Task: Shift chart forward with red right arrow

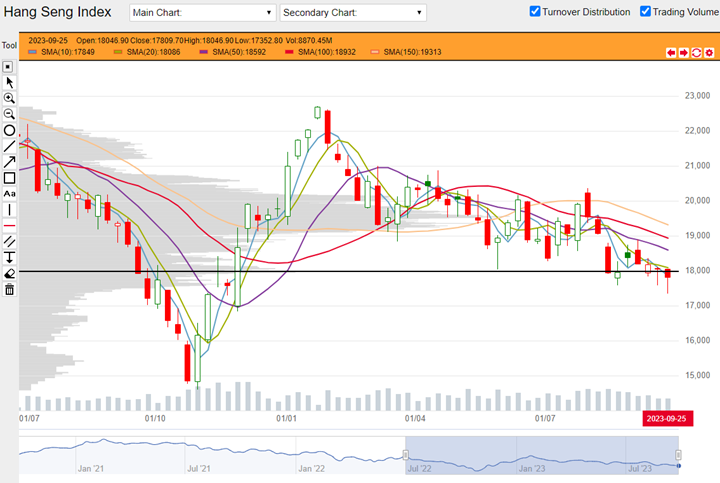Action: coord(684,53)
